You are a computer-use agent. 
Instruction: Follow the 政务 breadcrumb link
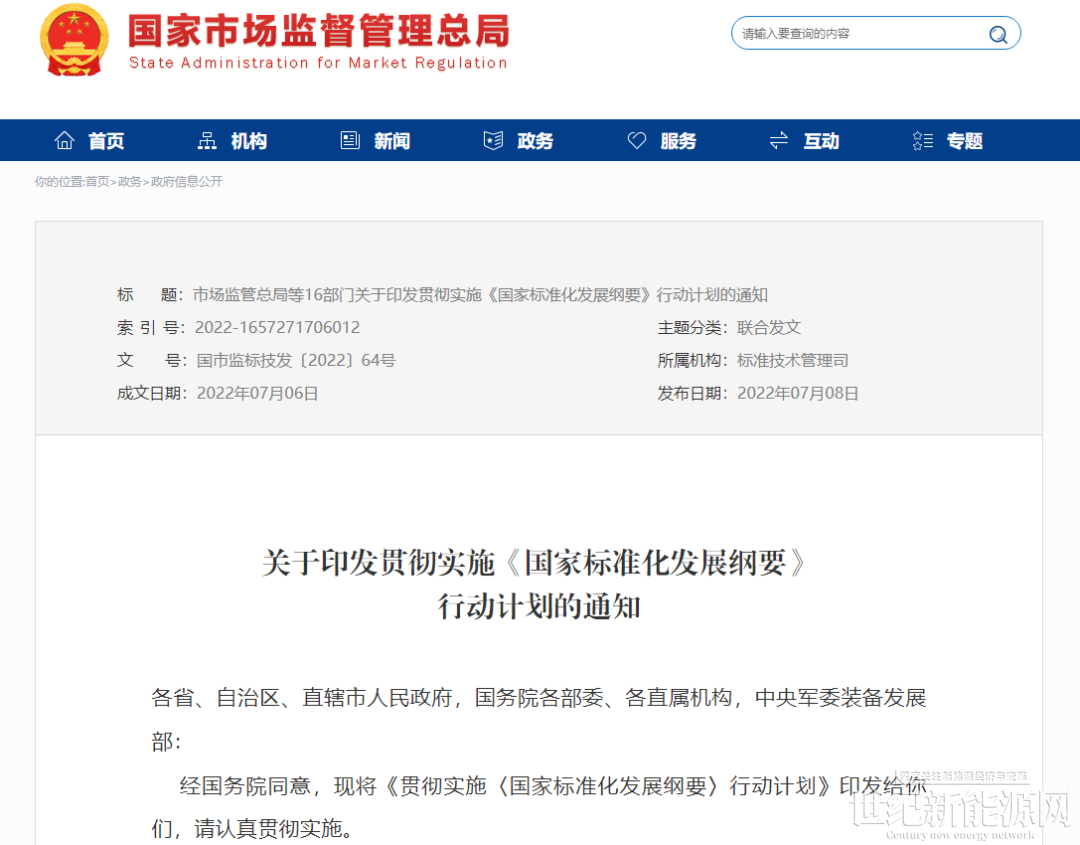tap(130, 182)
